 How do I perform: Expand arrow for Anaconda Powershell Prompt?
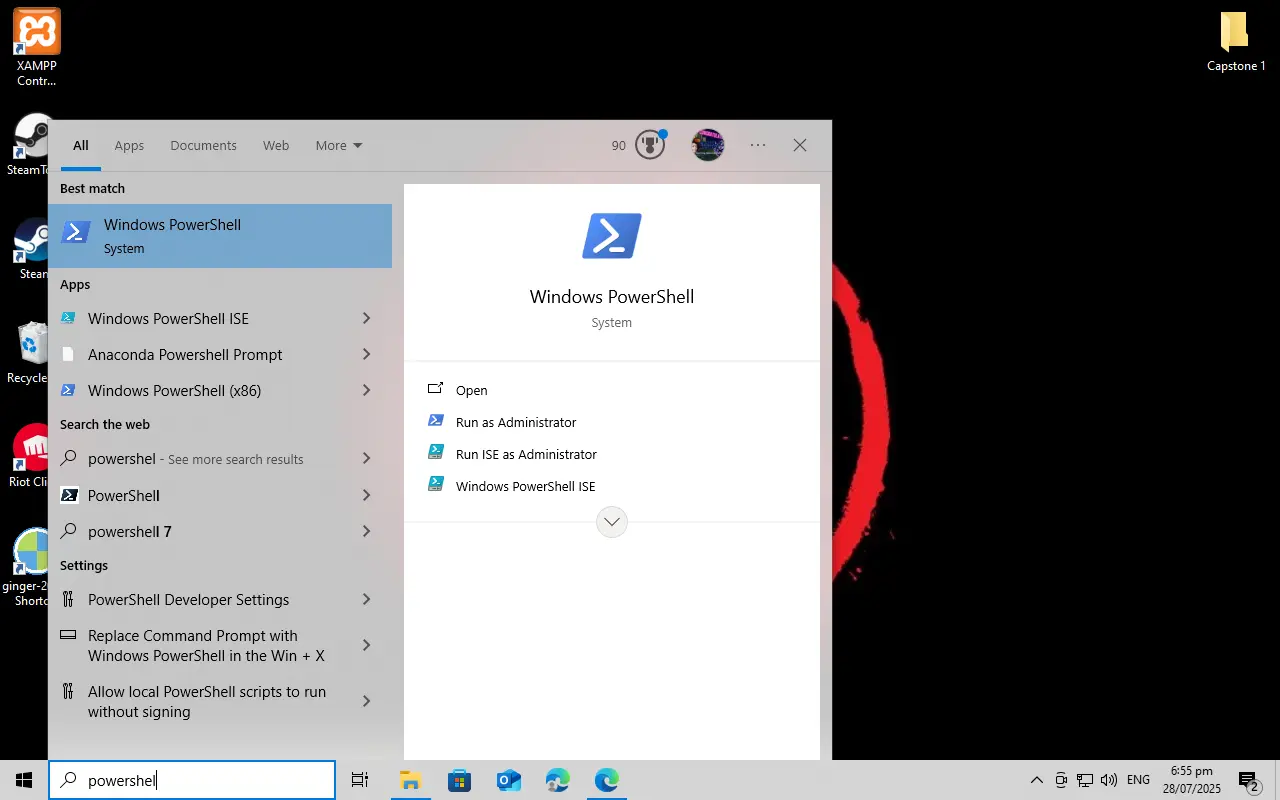pyautogui.click(x=366, y=354)
